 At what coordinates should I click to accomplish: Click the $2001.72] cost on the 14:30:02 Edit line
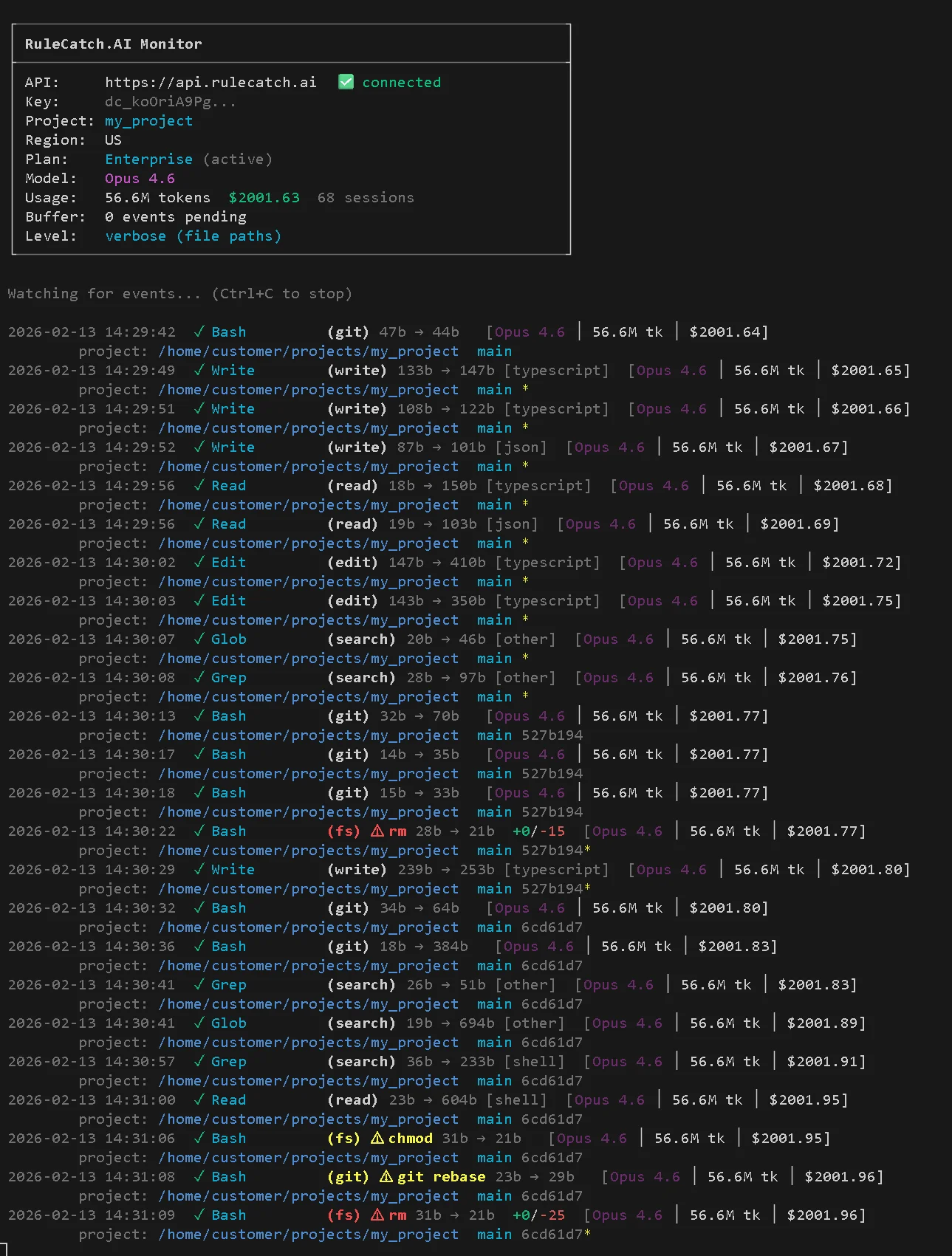pyautogui.click(x=862, y=562)
